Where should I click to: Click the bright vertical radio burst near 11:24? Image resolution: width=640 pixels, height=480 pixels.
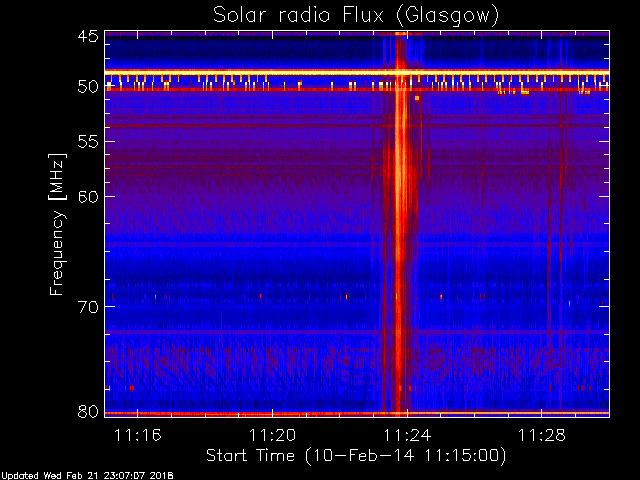pyautogui.click(x=400, y=224)
